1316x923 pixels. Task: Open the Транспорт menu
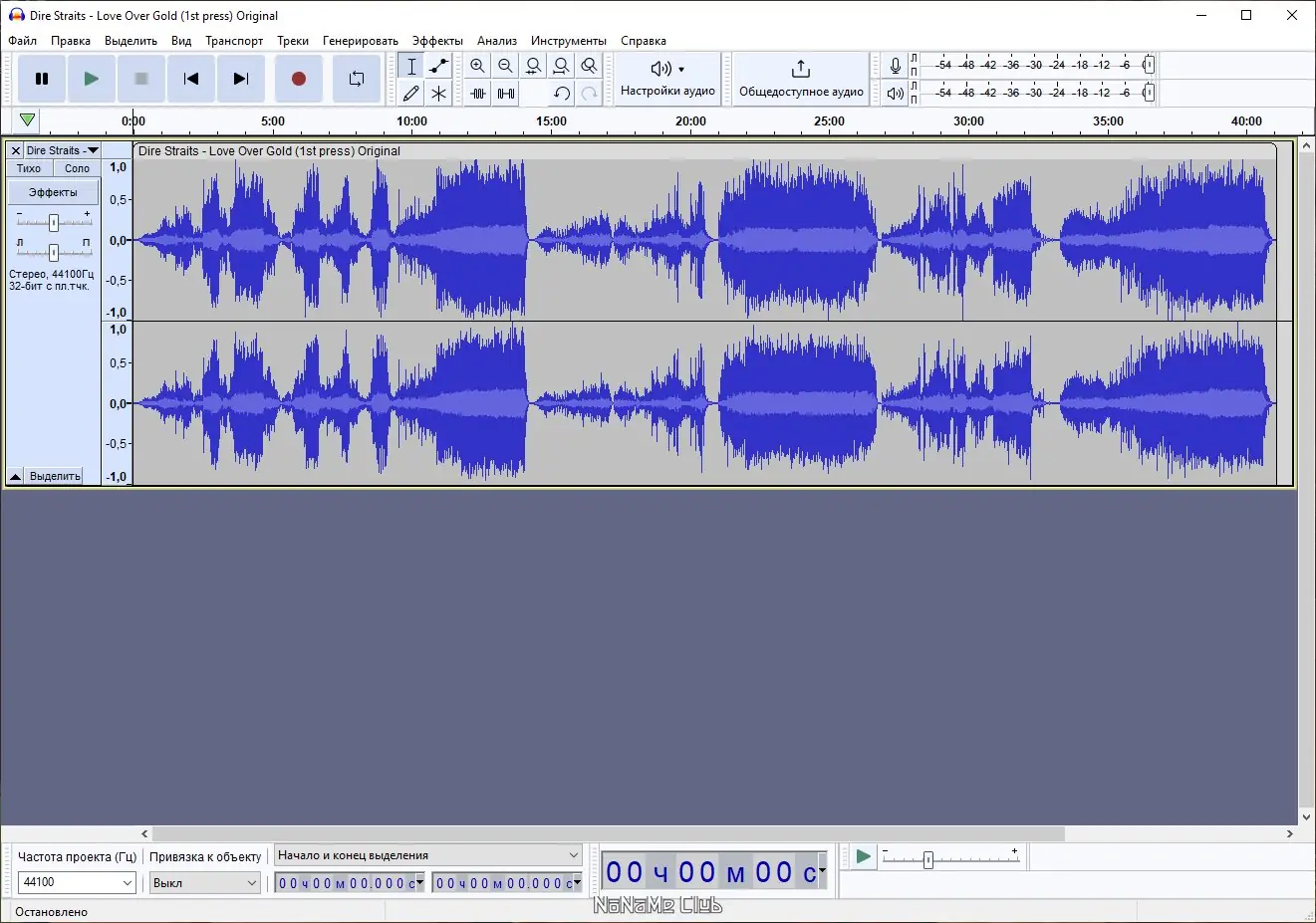[234, 41]
